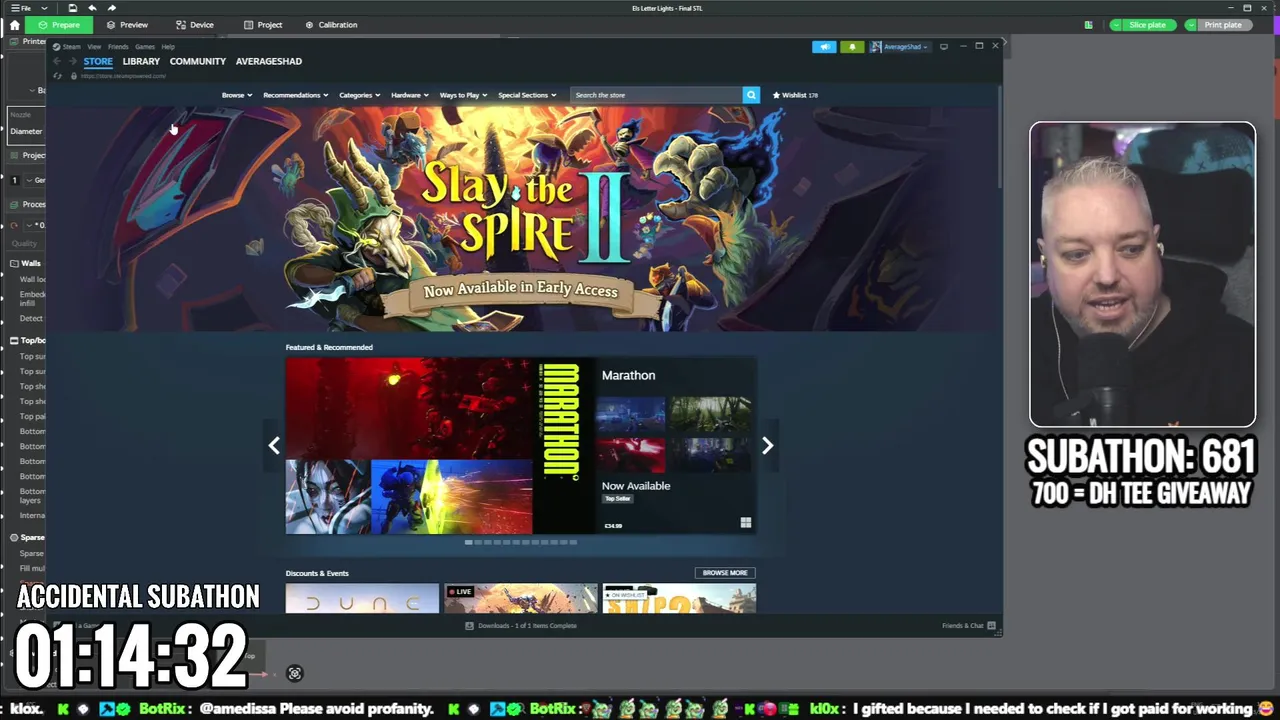Click the blue Steam announcements megaphone icon
This screenshot has width=1280, height=720.
824,46
